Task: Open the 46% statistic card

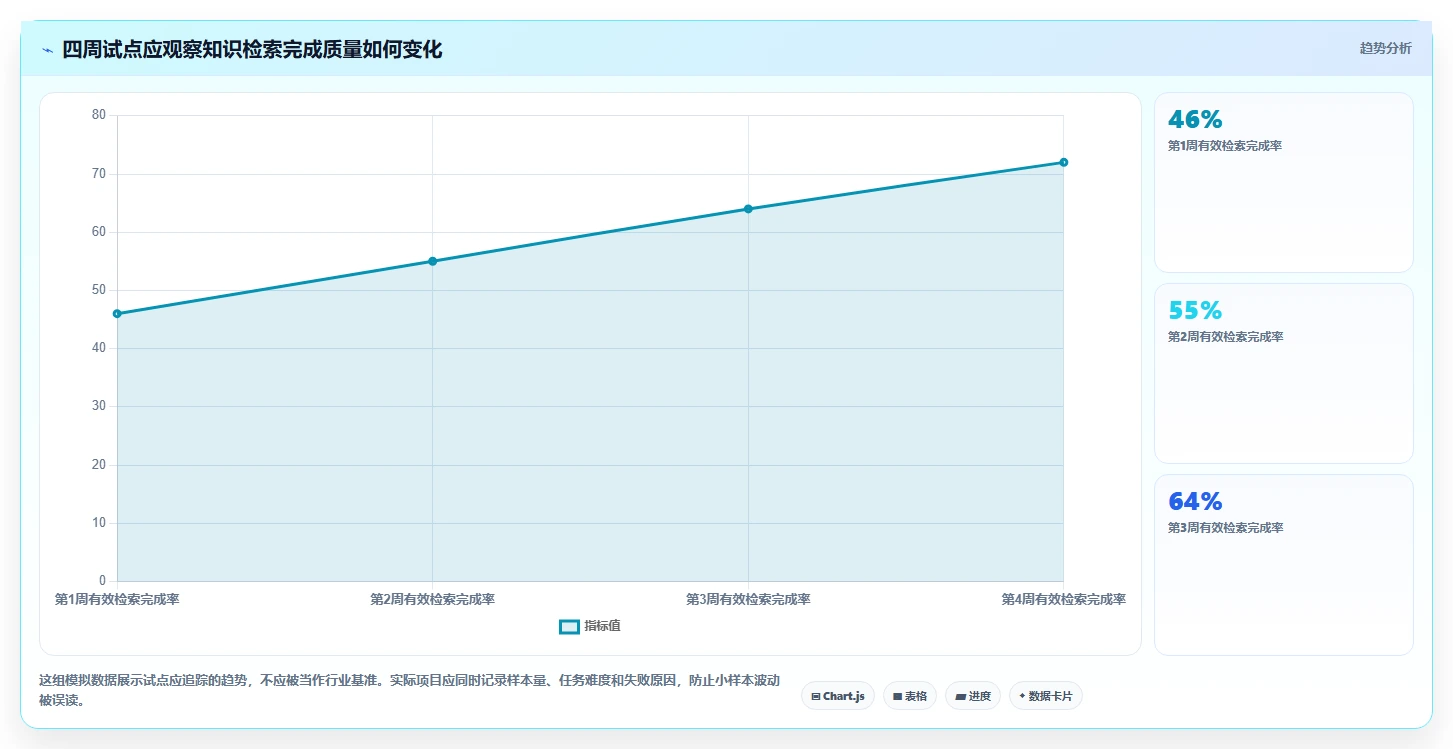Action: (1284, 182)
